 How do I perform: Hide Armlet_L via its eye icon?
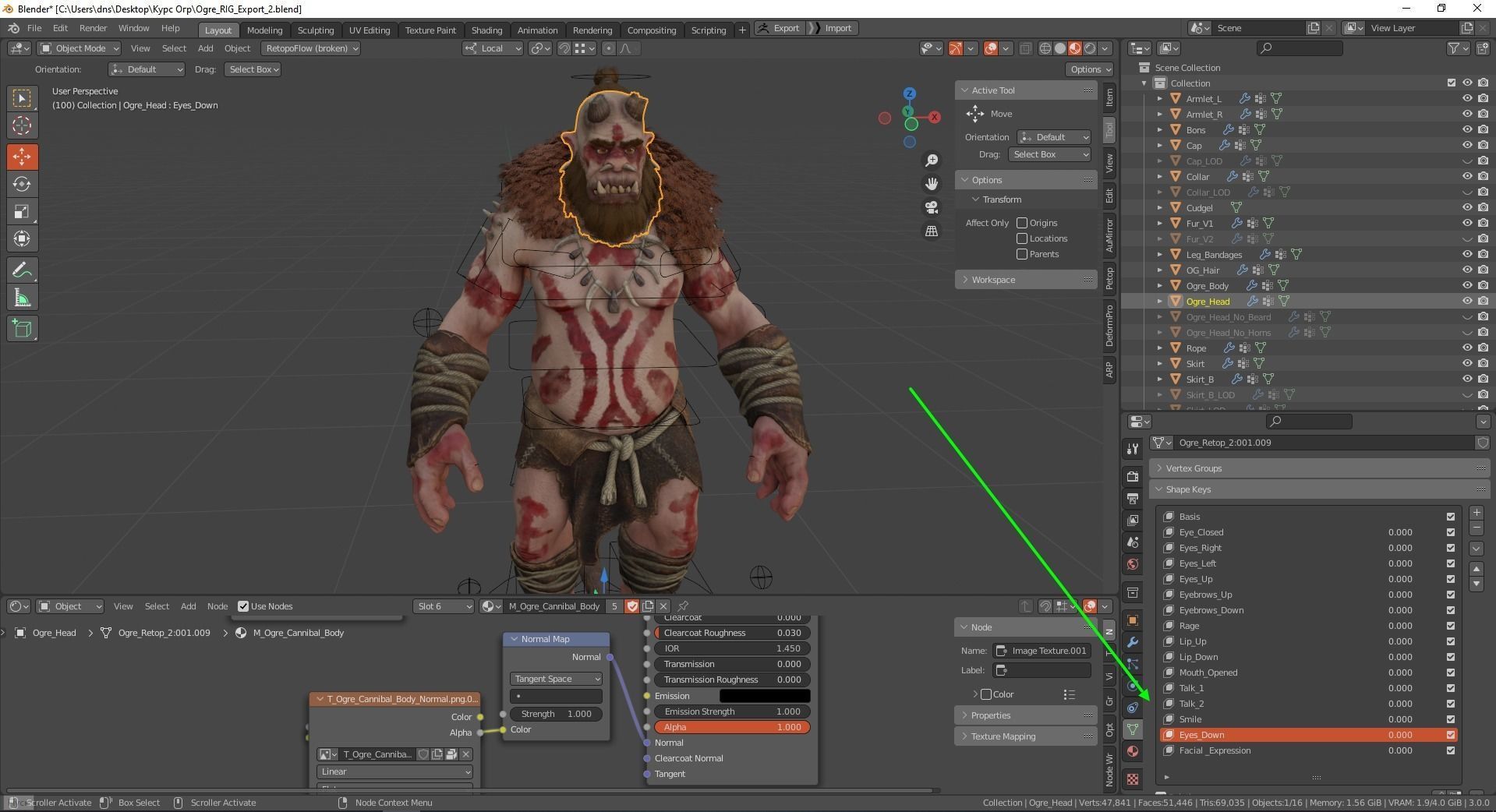coord(1467,98)
